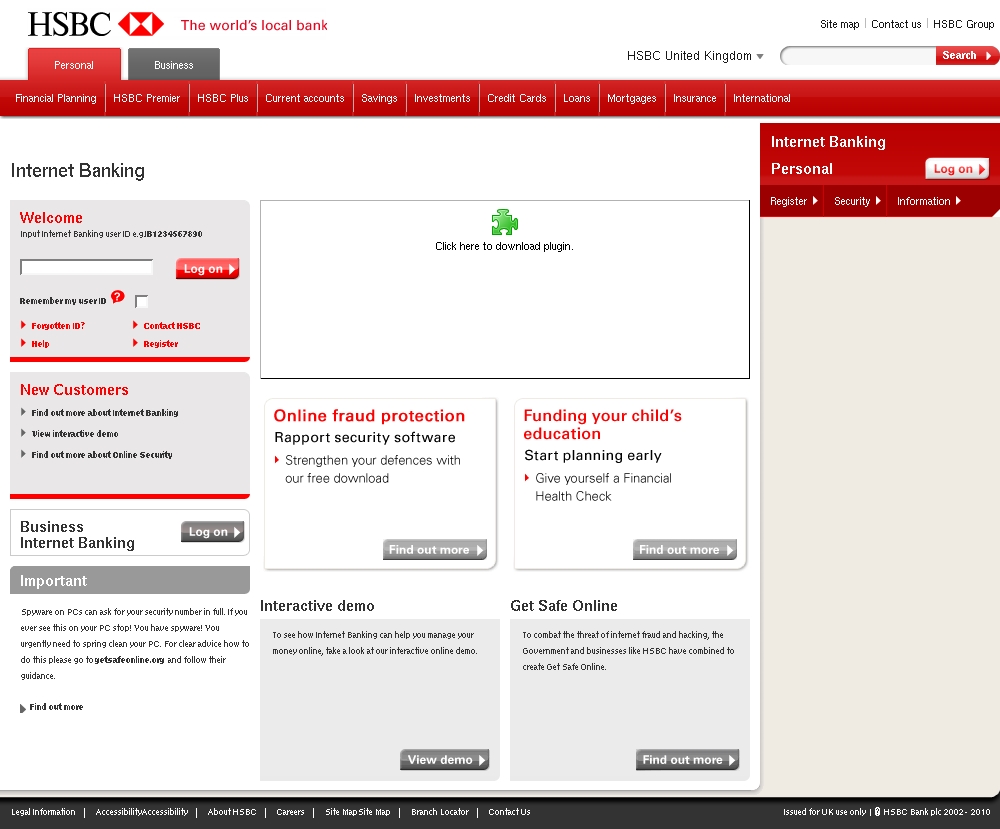1000x829 pixels.
Task: Go to Credit Cards in the navigation bar
Action: 517,98
